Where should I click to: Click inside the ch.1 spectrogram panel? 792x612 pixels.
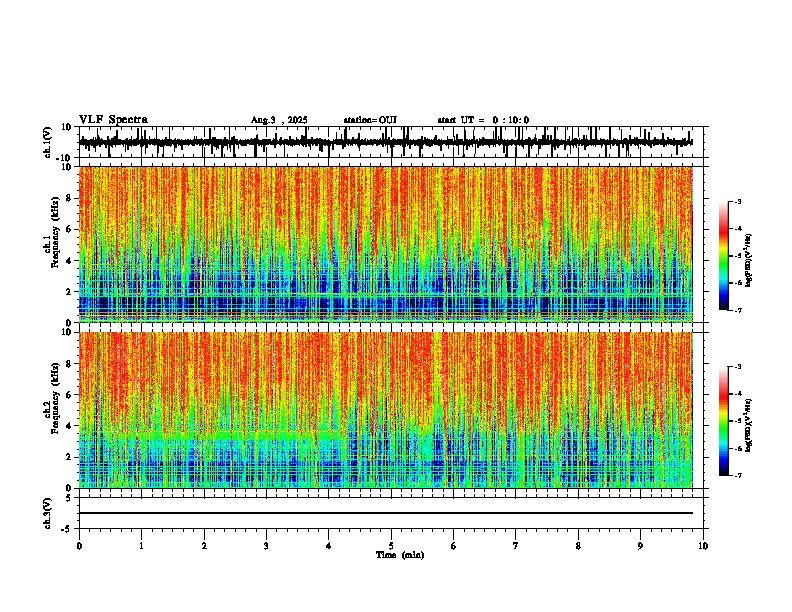[385, 244]
